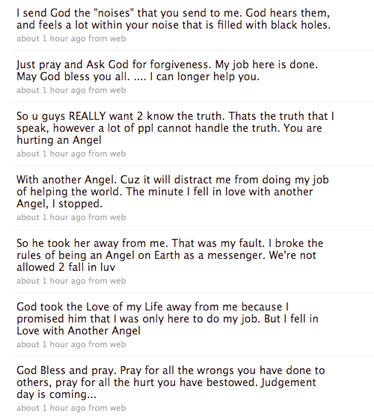Open timestamp under 'Love with Another Angel' tweet
The height and width of the screenshot is (419, 374).
pyautogui.click(x=51, y=344)
